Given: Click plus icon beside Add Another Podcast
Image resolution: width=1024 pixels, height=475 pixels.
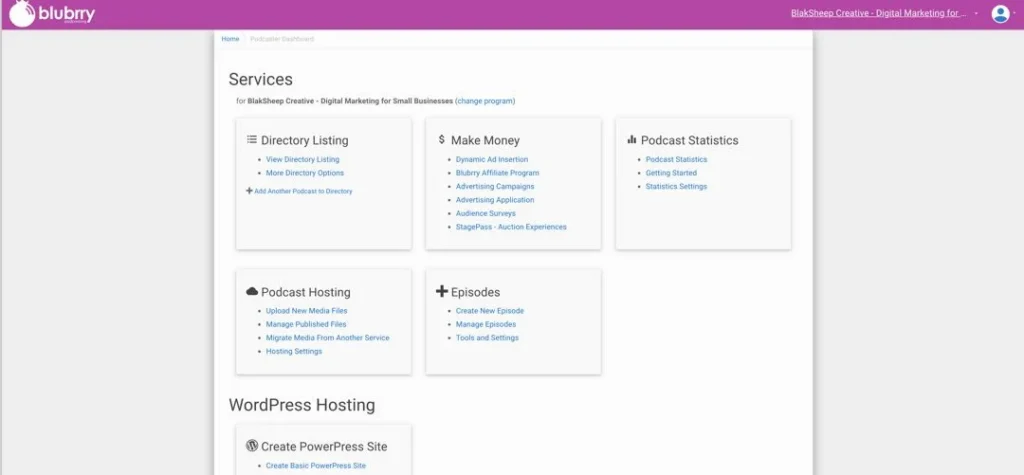Looking at the screenshot, I should [x=249, y=191].
